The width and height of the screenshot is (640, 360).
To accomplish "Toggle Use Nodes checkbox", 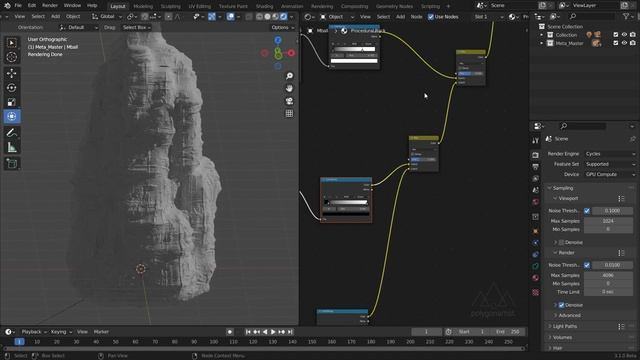I will point(431,17).
